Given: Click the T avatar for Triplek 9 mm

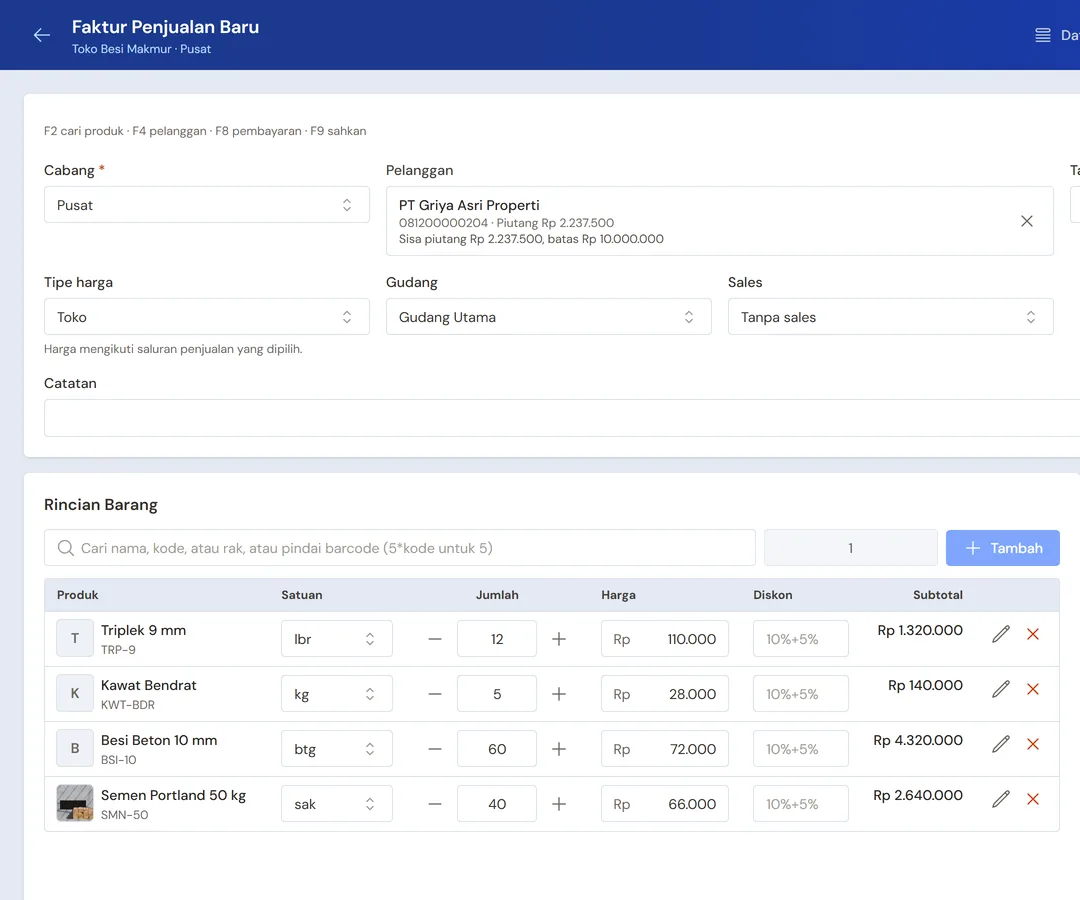Looking at the screenshot, I should point(74,638).
